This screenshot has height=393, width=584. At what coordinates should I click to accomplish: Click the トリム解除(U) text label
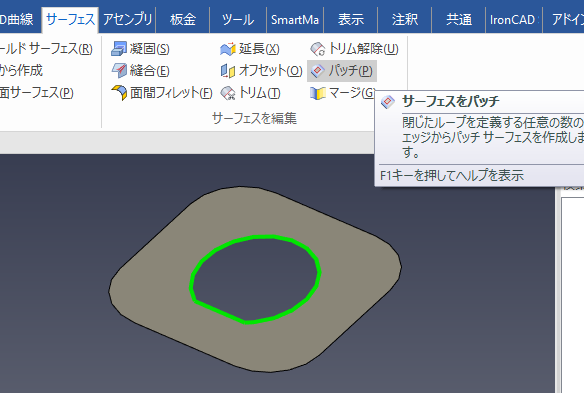tap(364, 49)
